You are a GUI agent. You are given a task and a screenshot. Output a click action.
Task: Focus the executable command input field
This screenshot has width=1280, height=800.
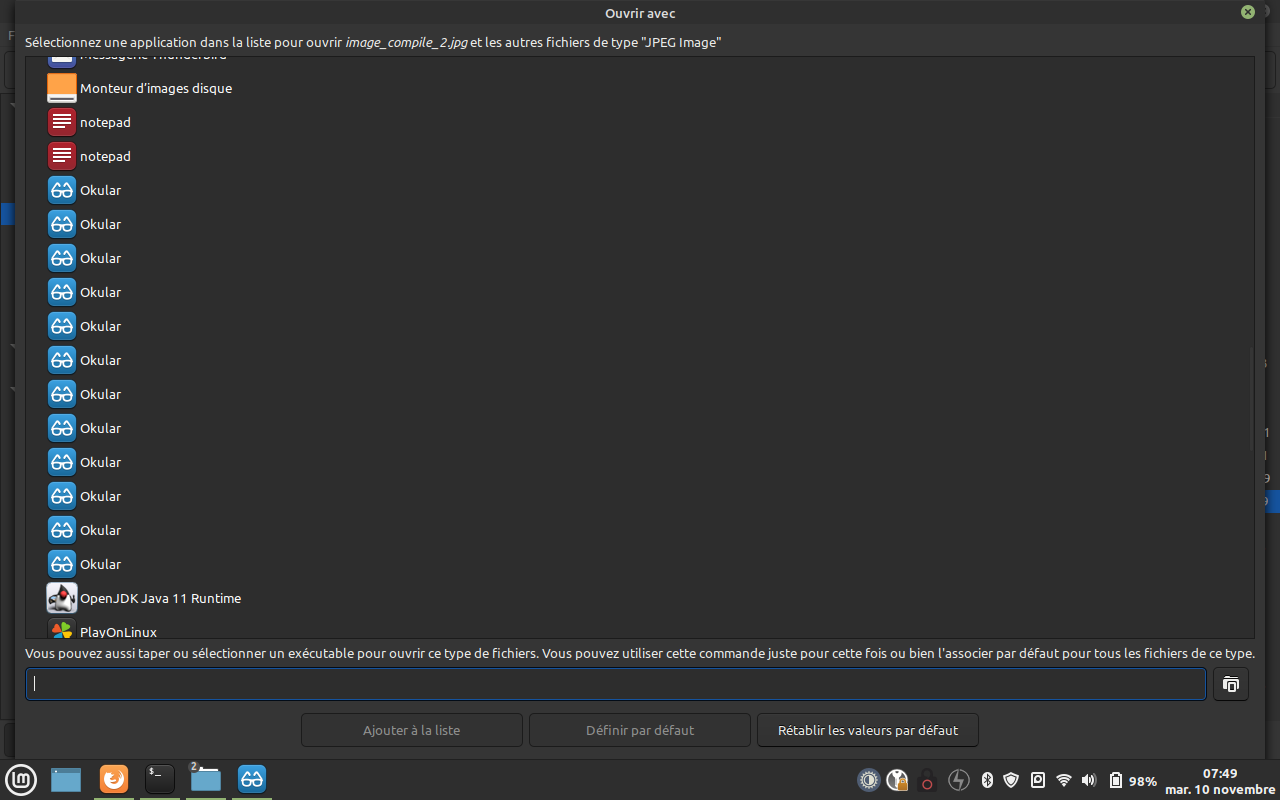pos(616,684)
